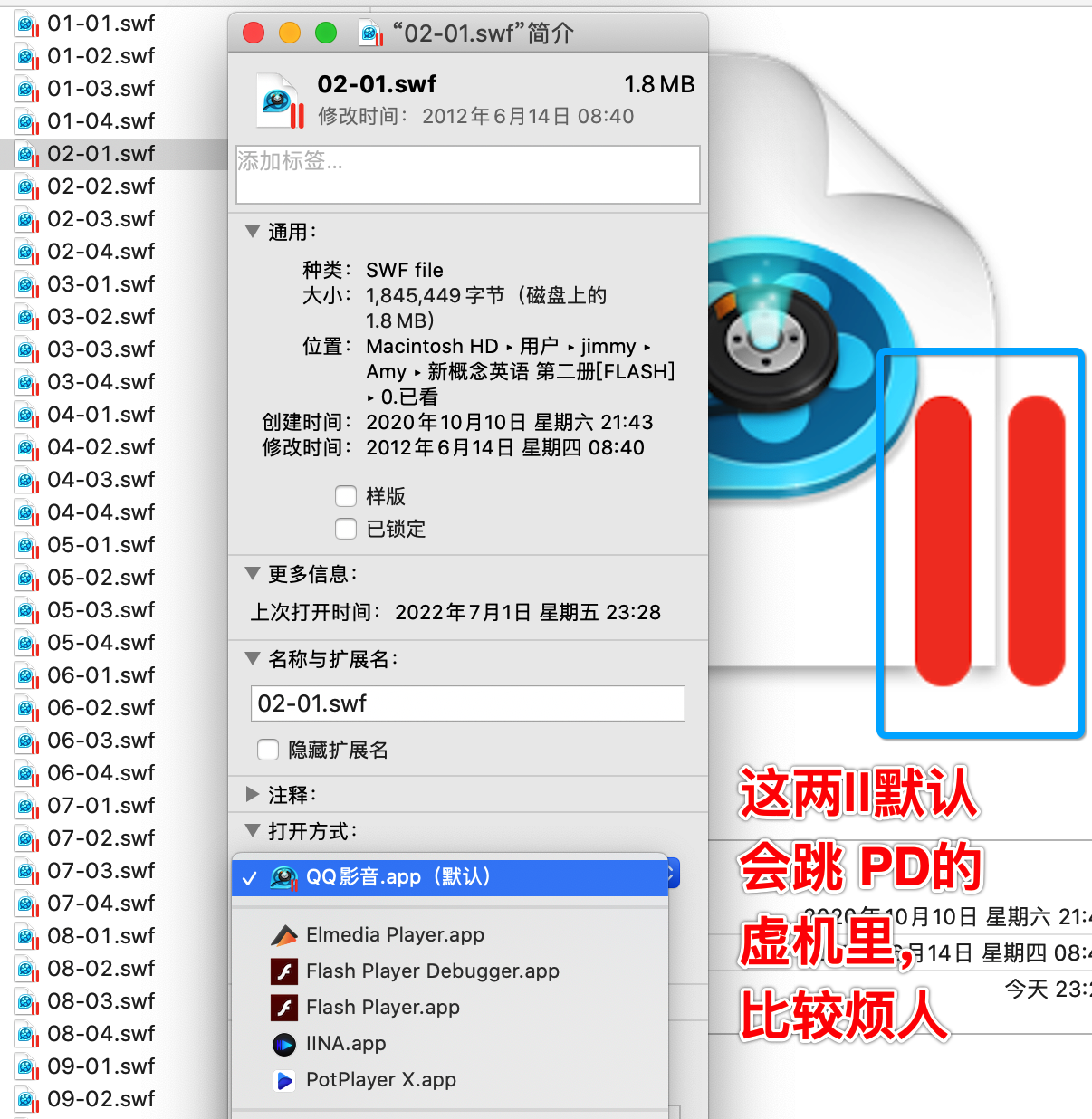The width and height of the screenshot is (1092, 1119).
Task: Collapse the 打开方式 section
Action: tap(253, 831)
